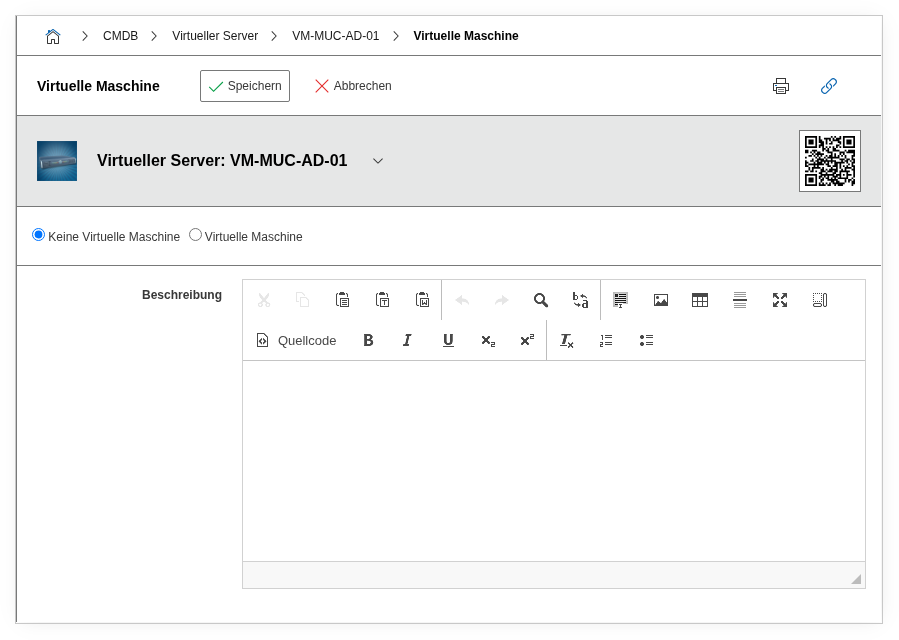Image resolution: width=899 pixels, height=640 pixels.
Task: Toggle Quellcode source view
Action: tap(297, 340)
